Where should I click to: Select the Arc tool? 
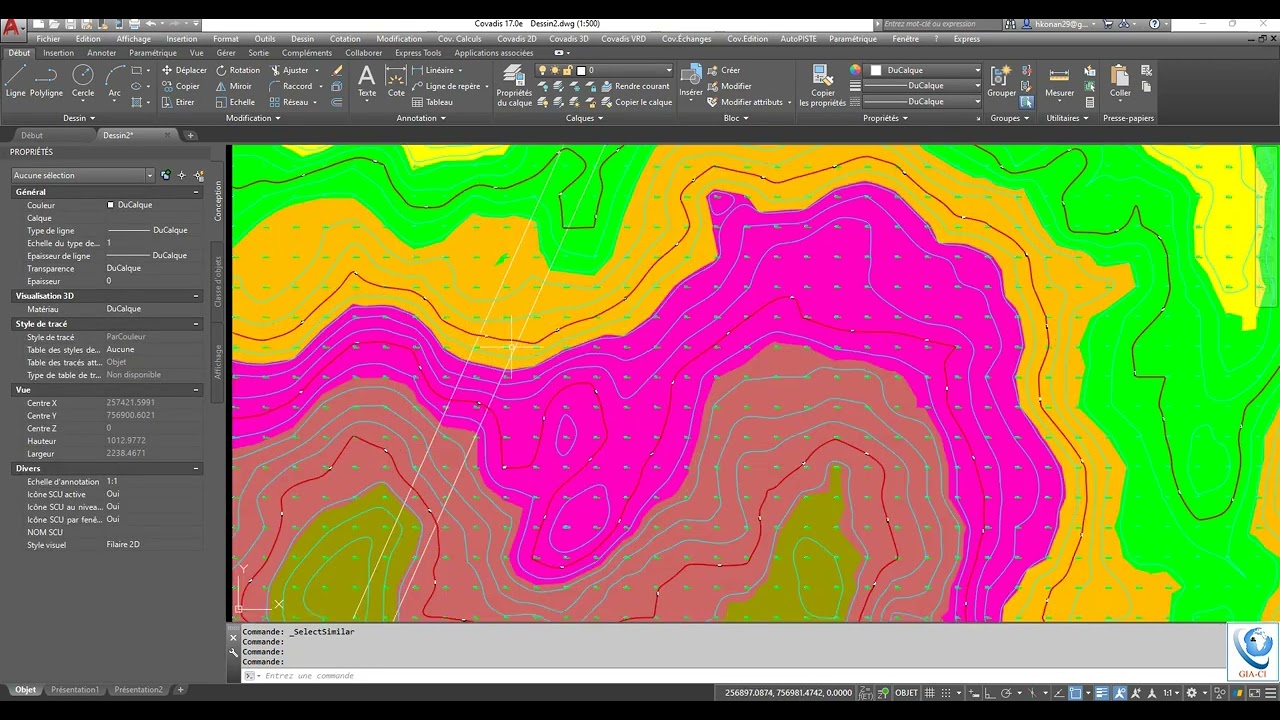[x=115, y=82]
